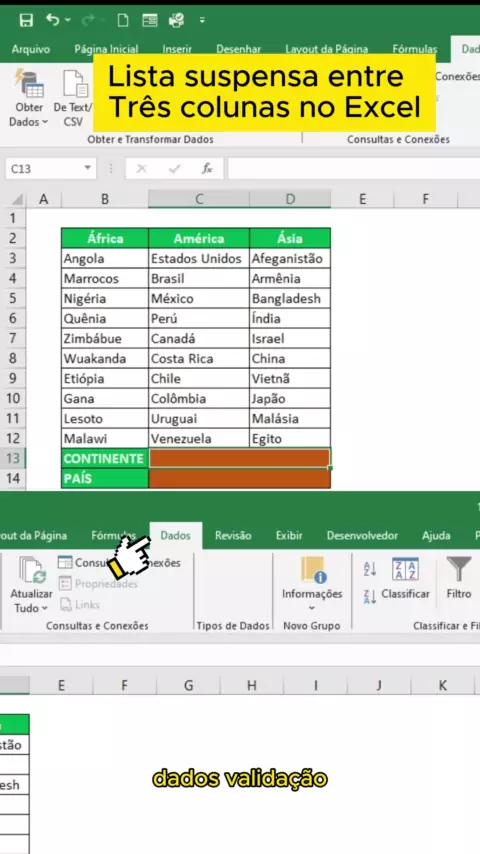Open the Classificar sort dialog icon

point(405,569)
